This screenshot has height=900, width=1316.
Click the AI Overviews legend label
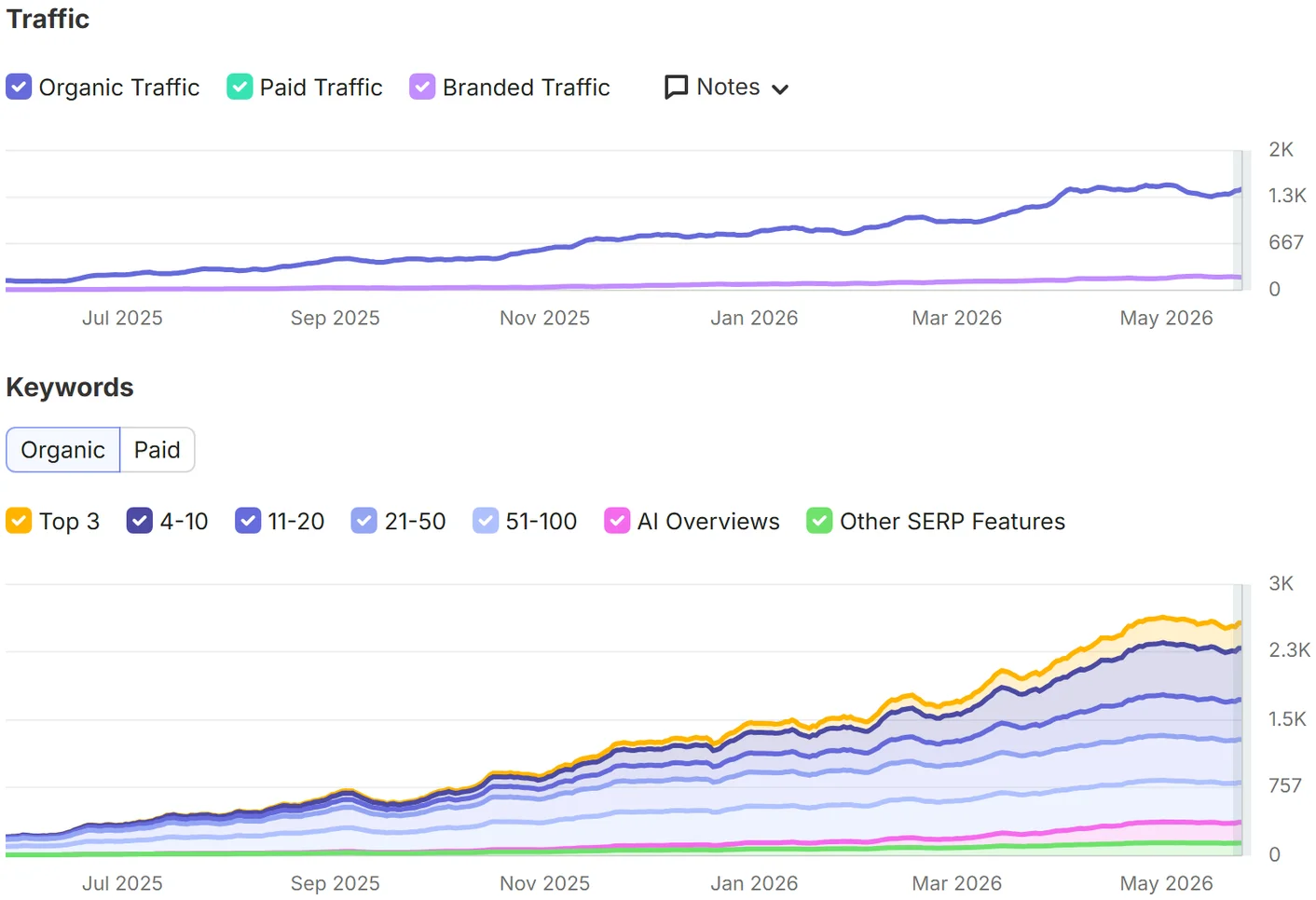pos(708,522)
